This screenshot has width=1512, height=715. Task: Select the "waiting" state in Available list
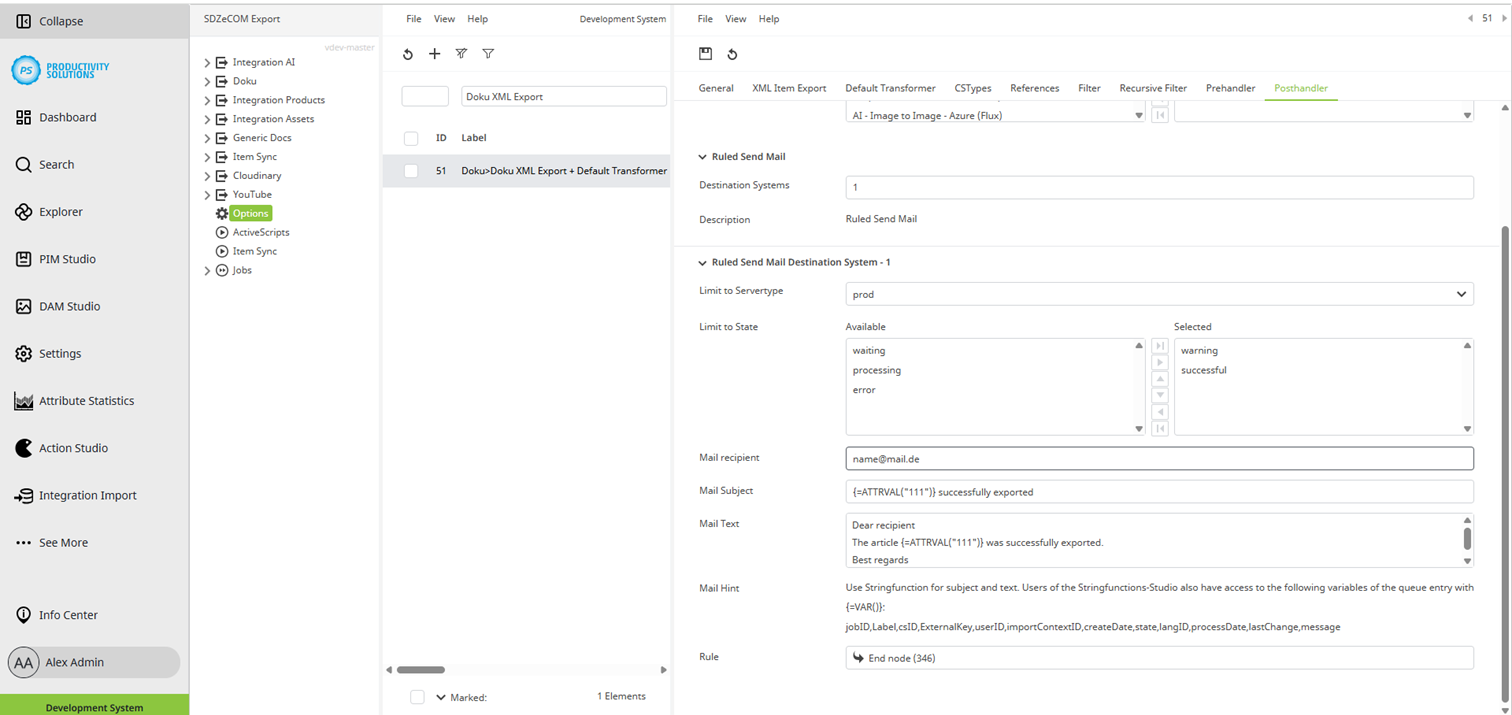pyautogui.click(x=869, y=350)
